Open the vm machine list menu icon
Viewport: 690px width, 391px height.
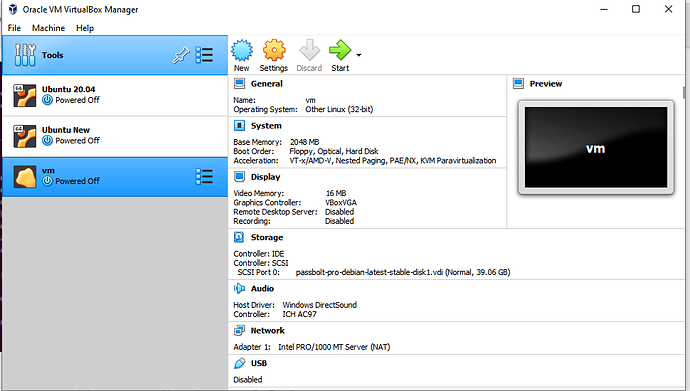click(204, 177)
